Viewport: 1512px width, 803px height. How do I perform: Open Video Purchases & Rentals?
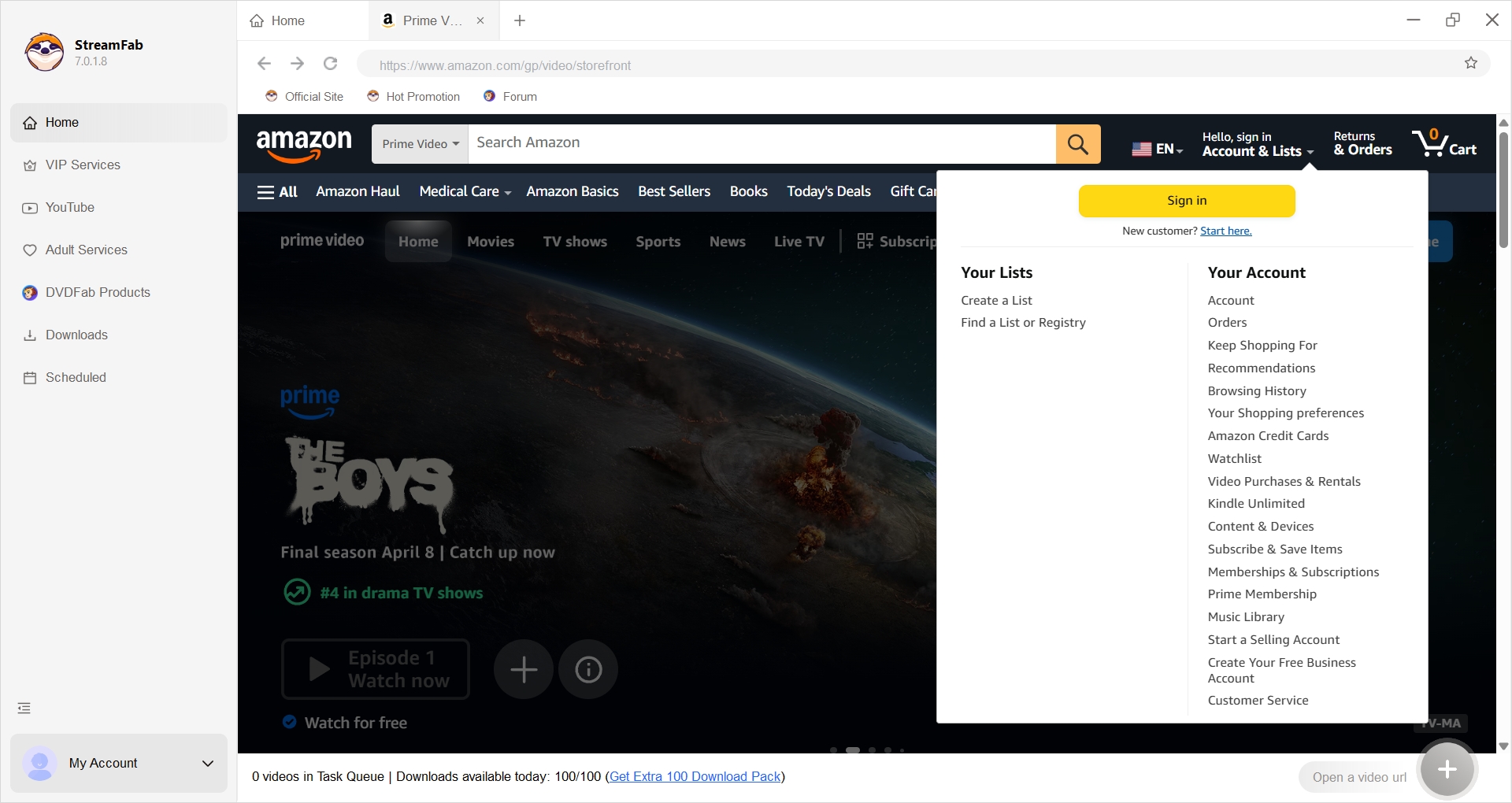(x=1284, y=482)
